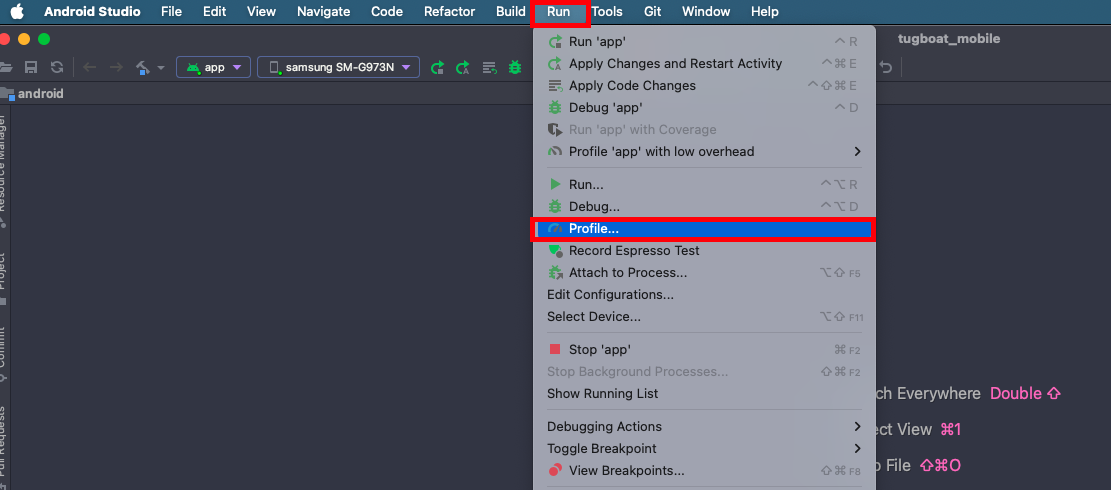Click the toolbar Apply Code Changes icon

[489, 67]
